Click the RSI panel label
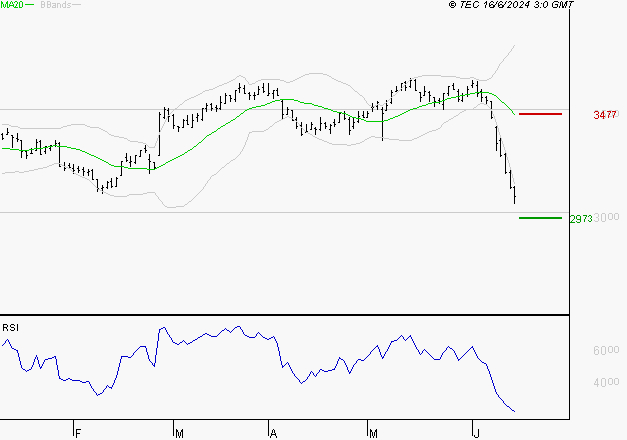This screenshot has width=627, height=440. pos(10,328)
